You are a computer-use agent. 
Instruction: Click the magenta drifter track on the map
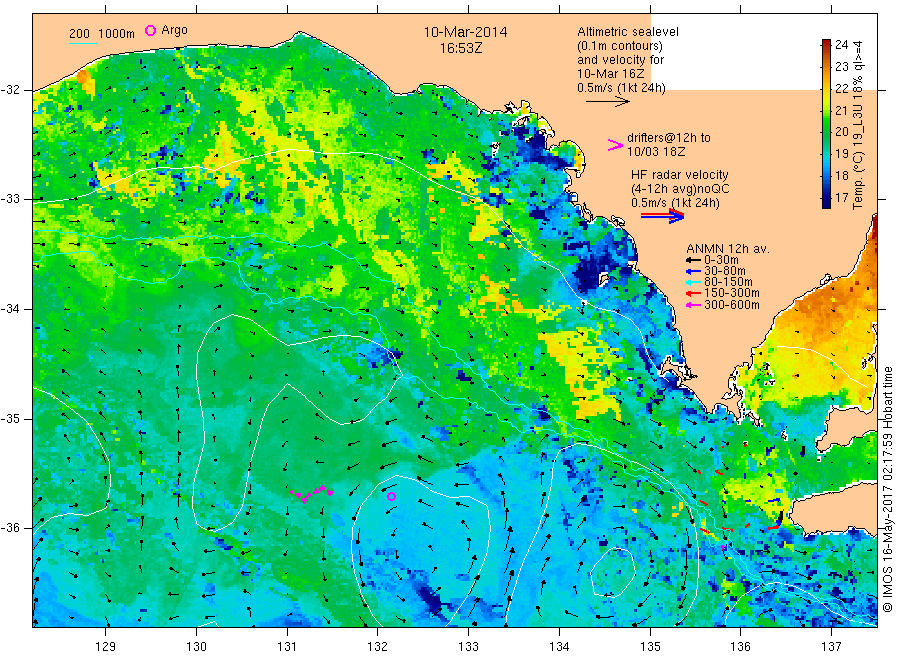click(311, 494)
